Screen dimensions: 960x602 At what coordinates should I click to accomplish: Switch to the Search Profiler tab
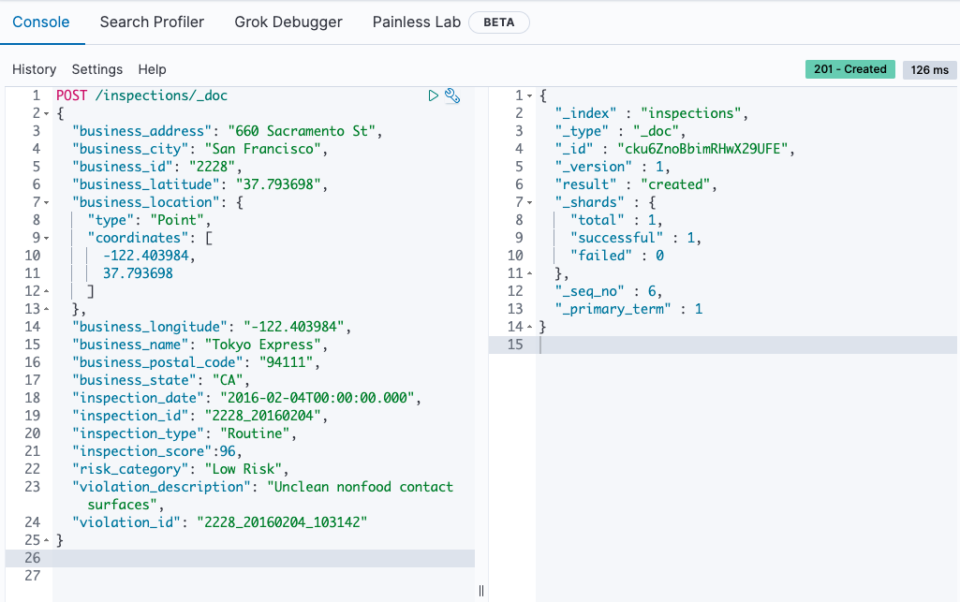point(151,21)
